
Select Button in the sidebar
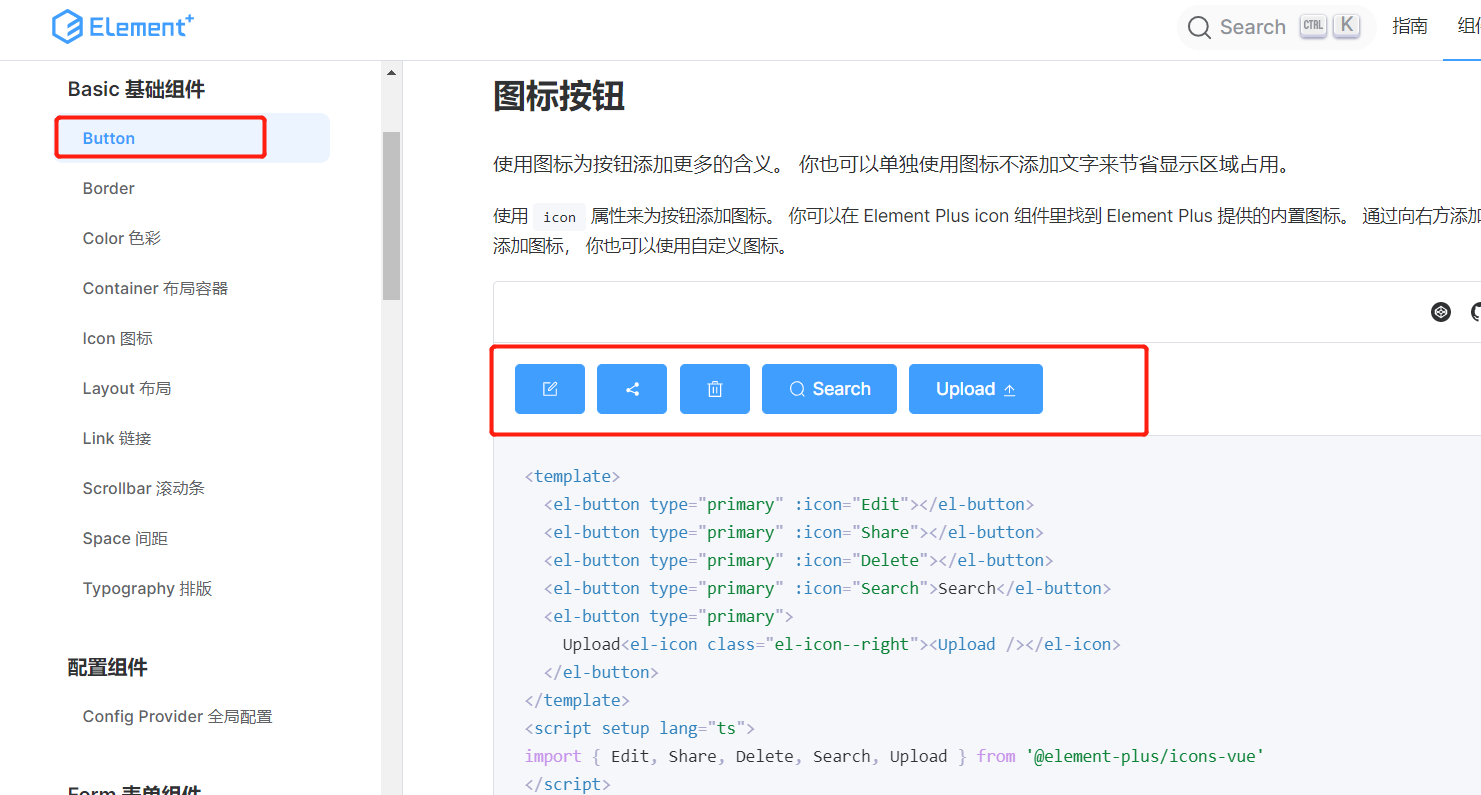[x=109, y=138]
